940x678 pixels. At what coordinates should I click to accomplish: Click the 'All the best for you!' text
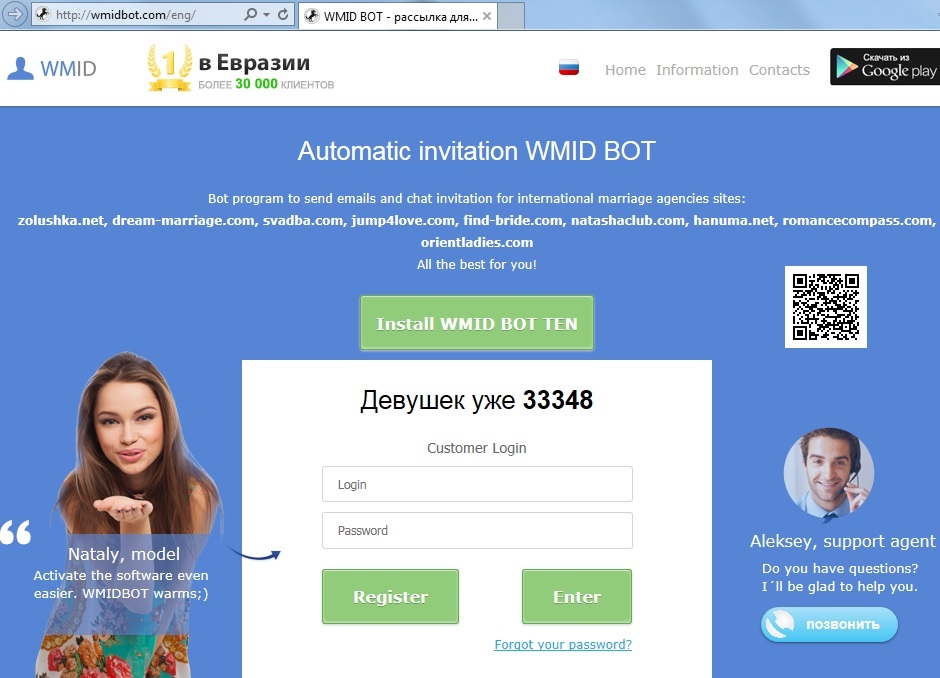pos(477,264)
